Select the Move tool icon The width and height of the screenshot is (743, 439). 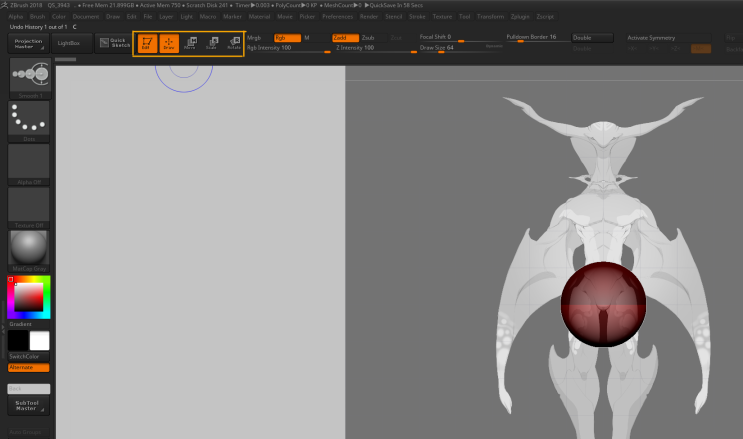coord(189,43)
